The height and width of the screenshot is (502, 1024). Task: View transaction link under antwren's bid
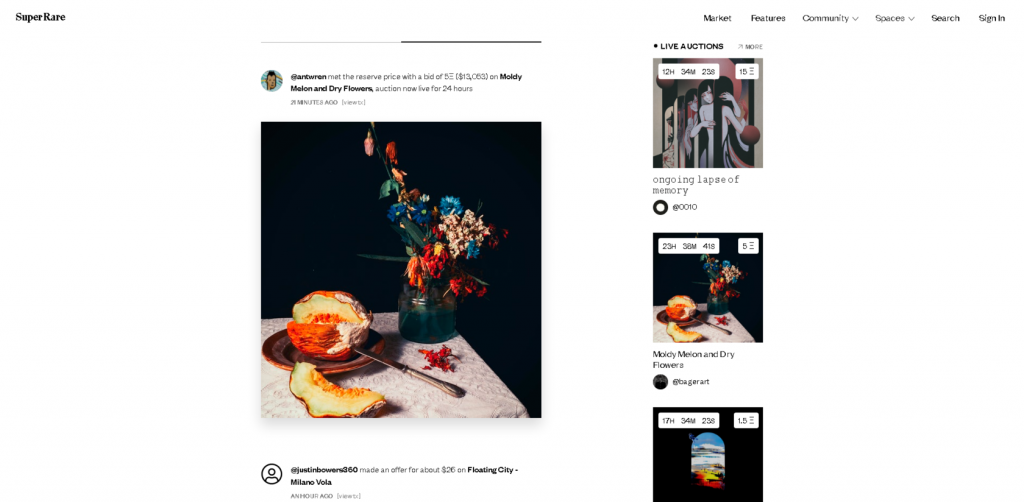click(x=353, y=102)
